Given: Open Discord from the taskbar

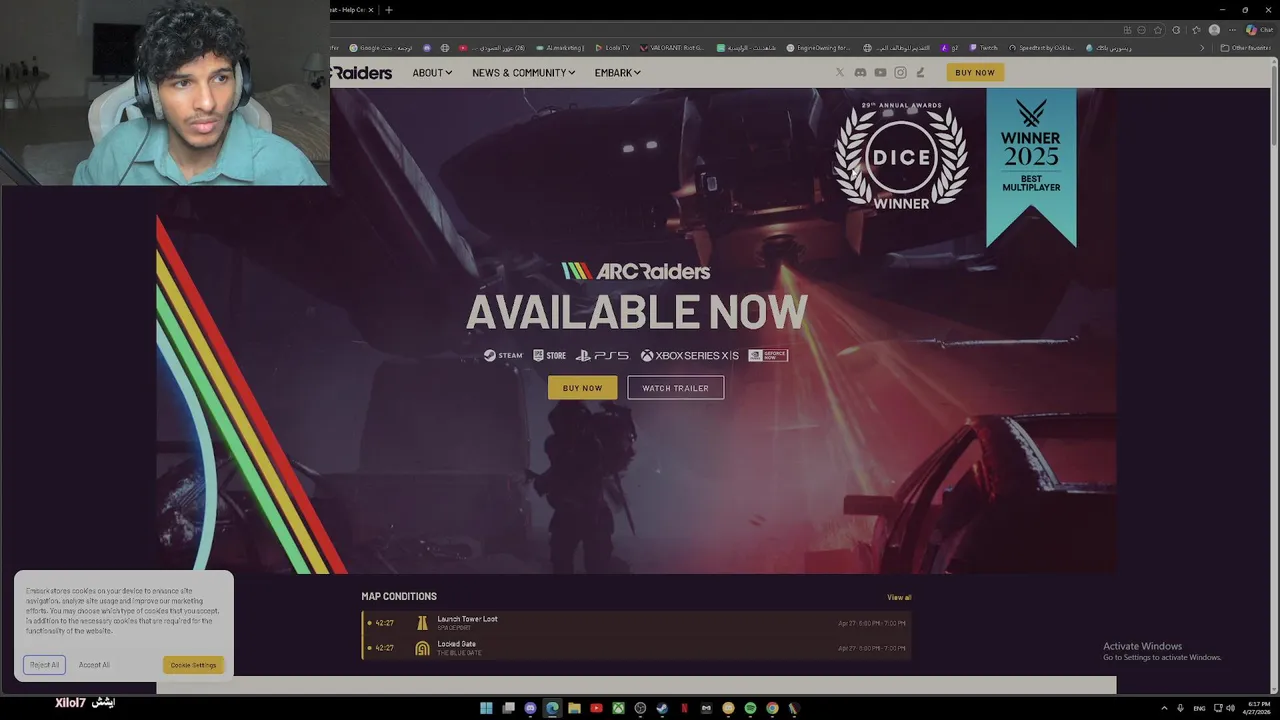Looking at the screenshot, I should point(530,708).
